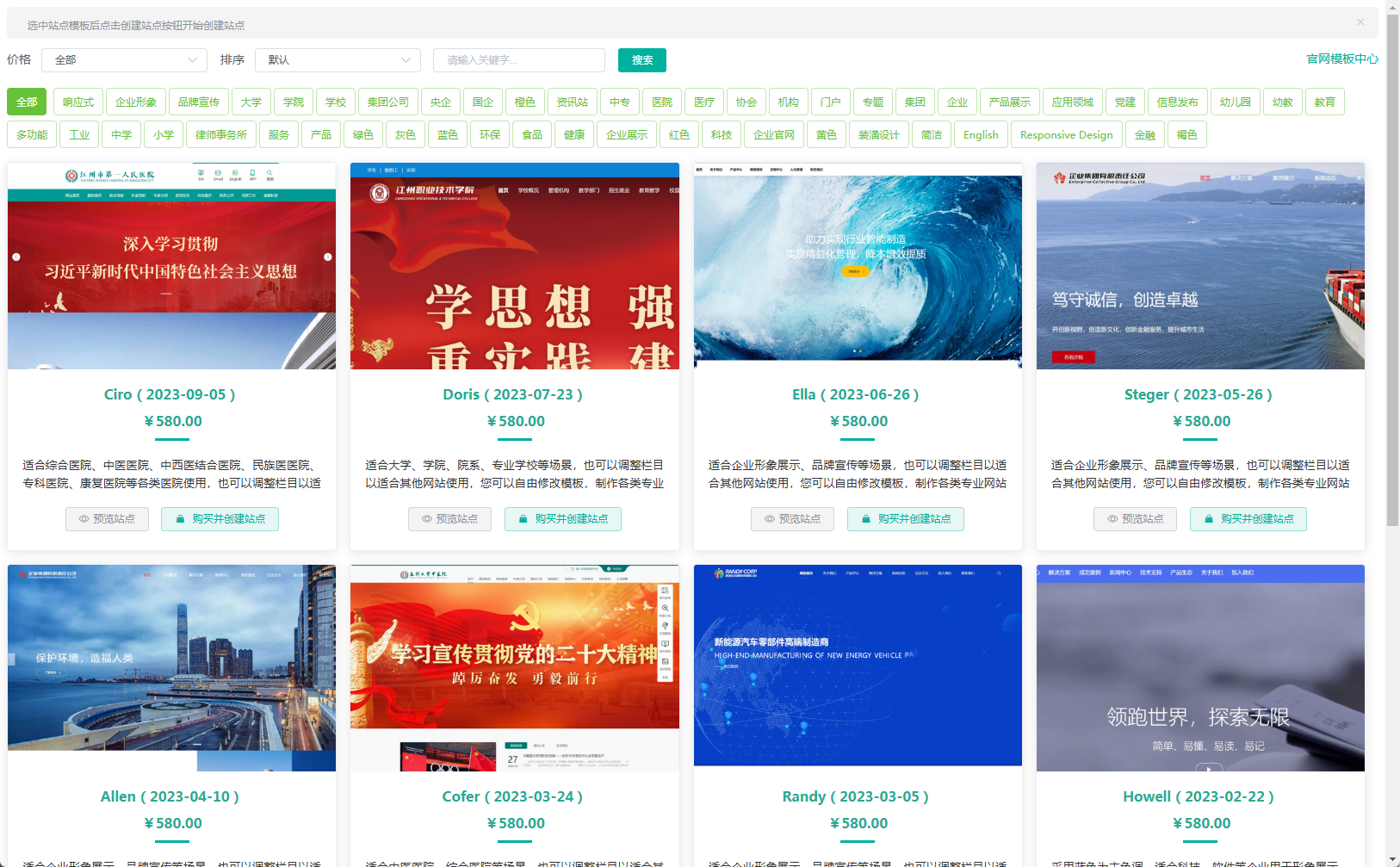Click the Ciro thumbnail left carousel arrow
This screenshot has width=1400, height=867.
pos(15,257)
